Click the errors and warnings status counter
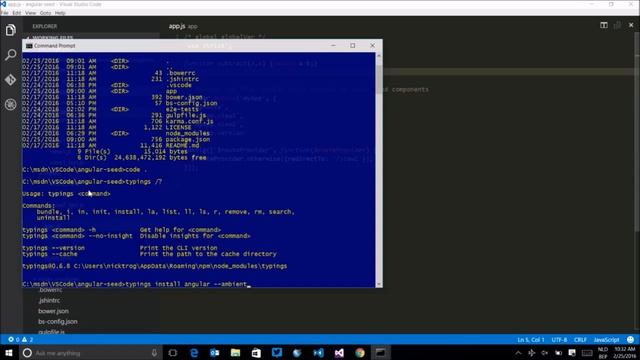The width and height of the screenshot is (640, 360). click(20, 340)
